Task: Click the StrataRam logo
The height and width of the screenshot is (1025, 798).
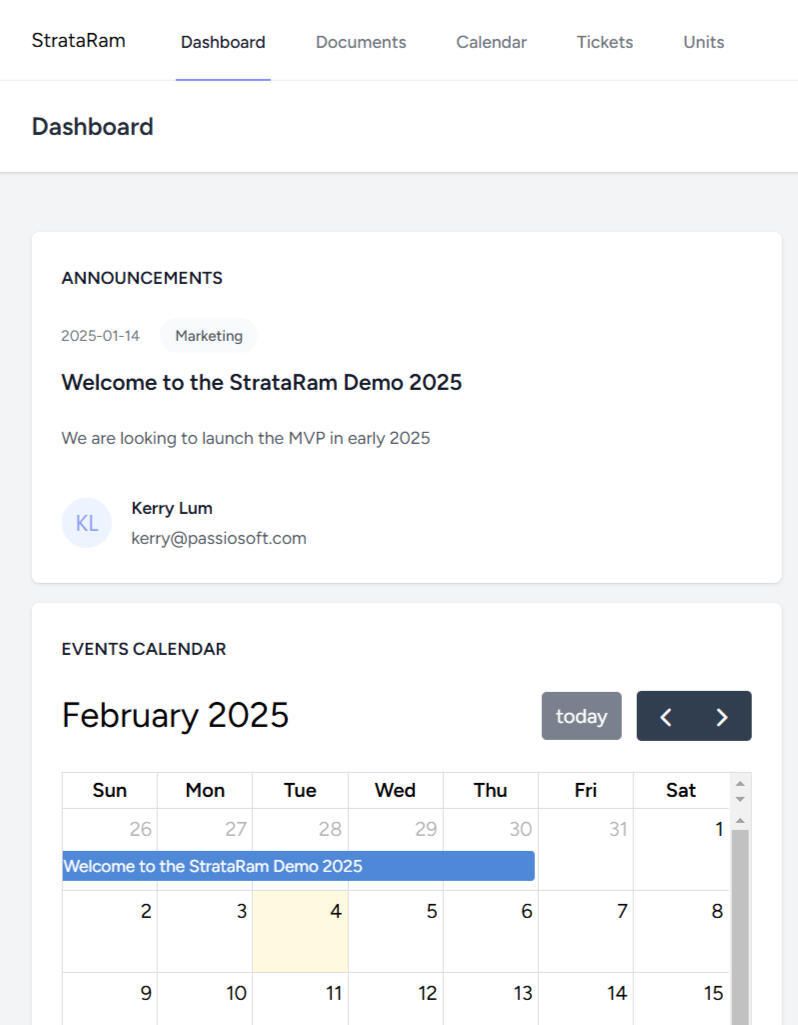Action: click(79, 41)
